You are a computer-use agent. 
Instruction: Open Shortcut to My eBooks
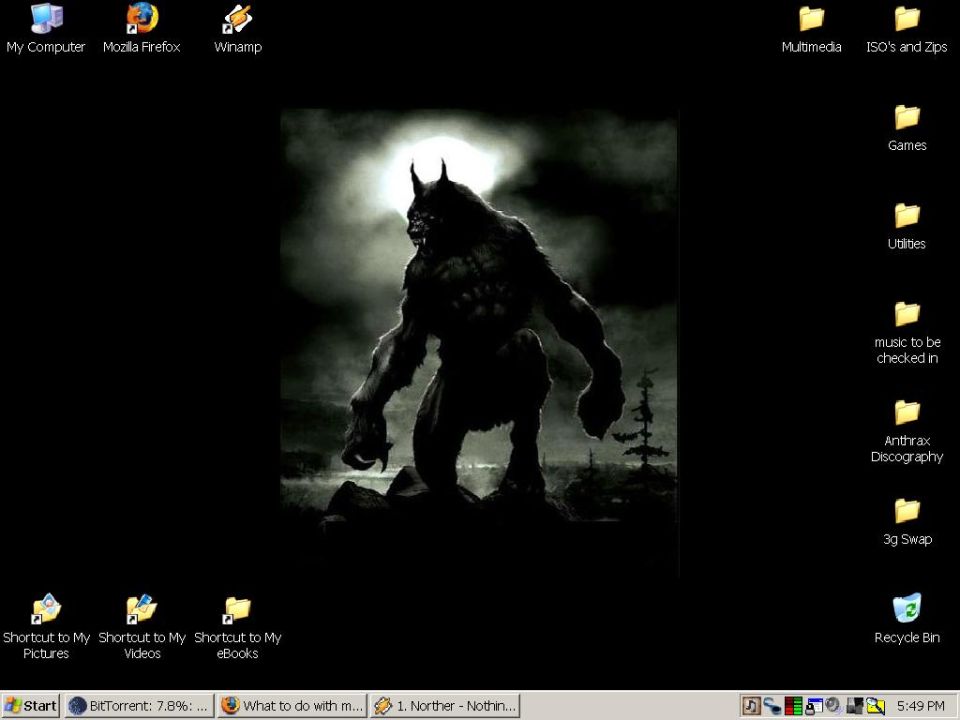(238, 626)
